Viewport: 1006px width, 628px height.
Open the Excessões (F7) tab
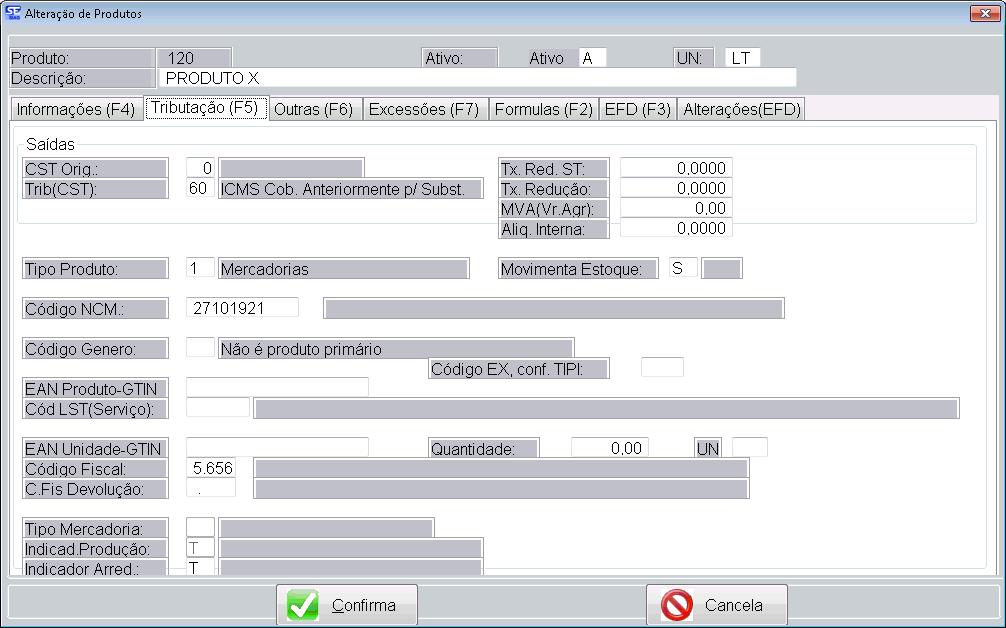424,110
